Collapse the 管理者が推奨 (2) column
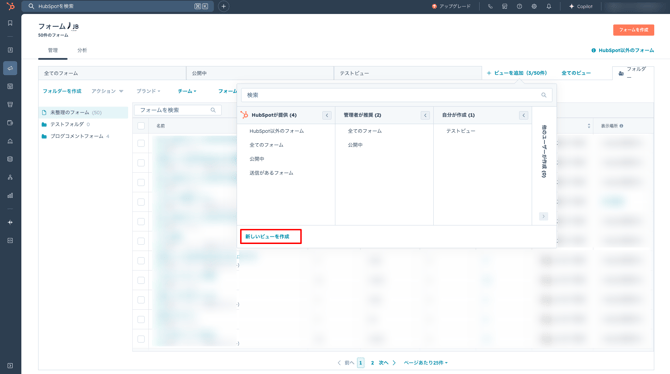 [425, 115]
